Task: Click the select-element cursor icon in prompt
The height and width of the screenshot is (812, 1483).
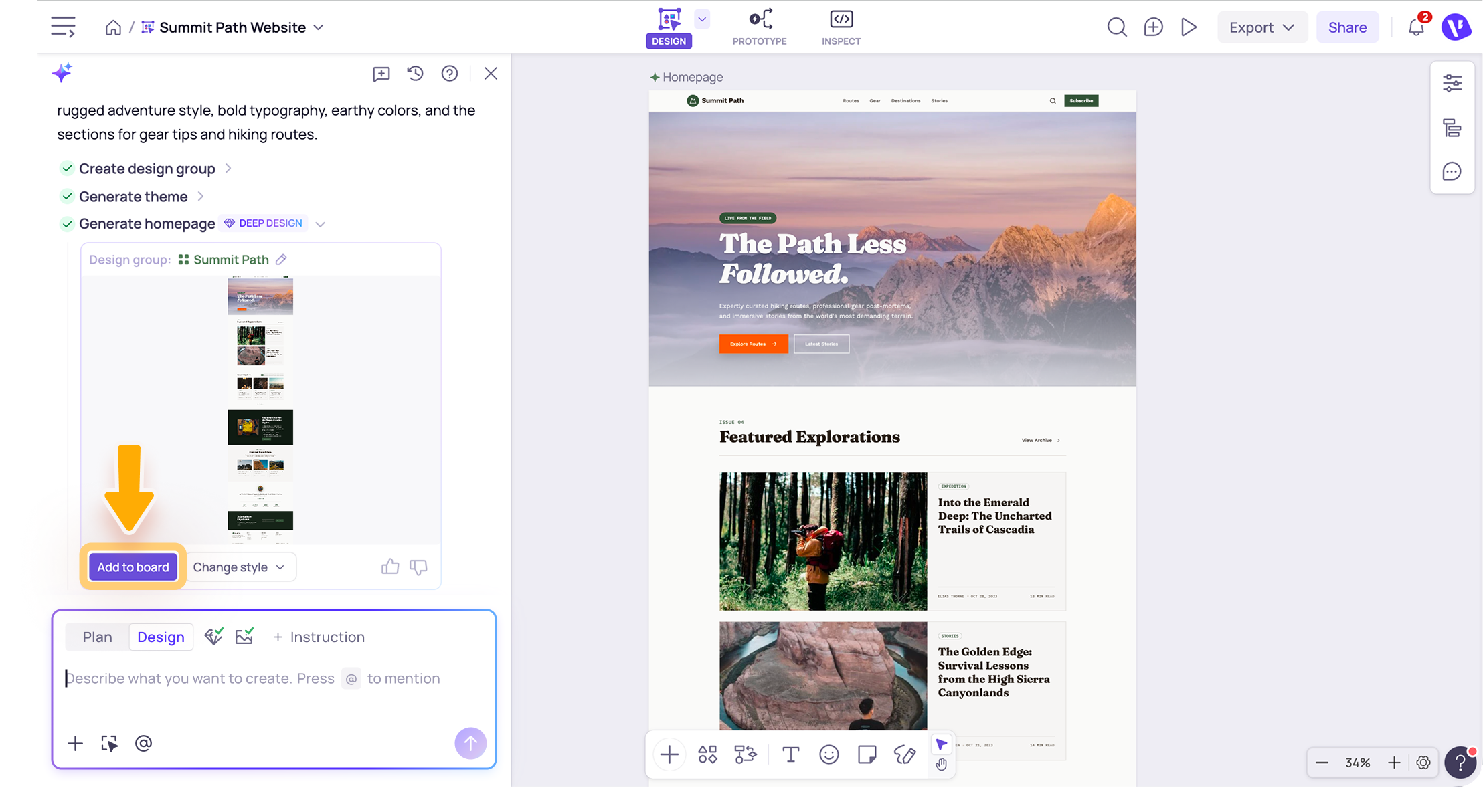Action: click(109, 743)
